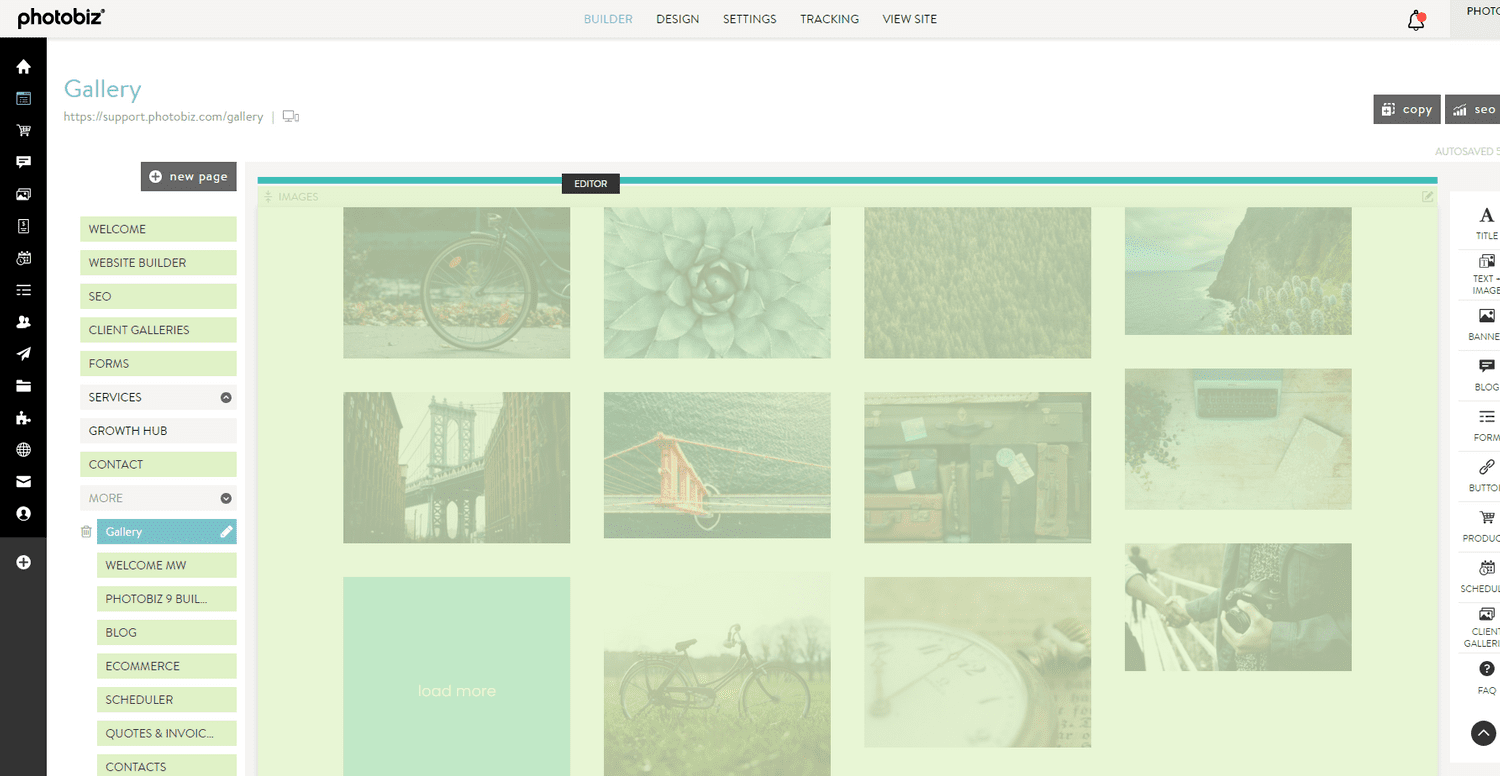Open the Title block panel icon

coord(1485,215)
